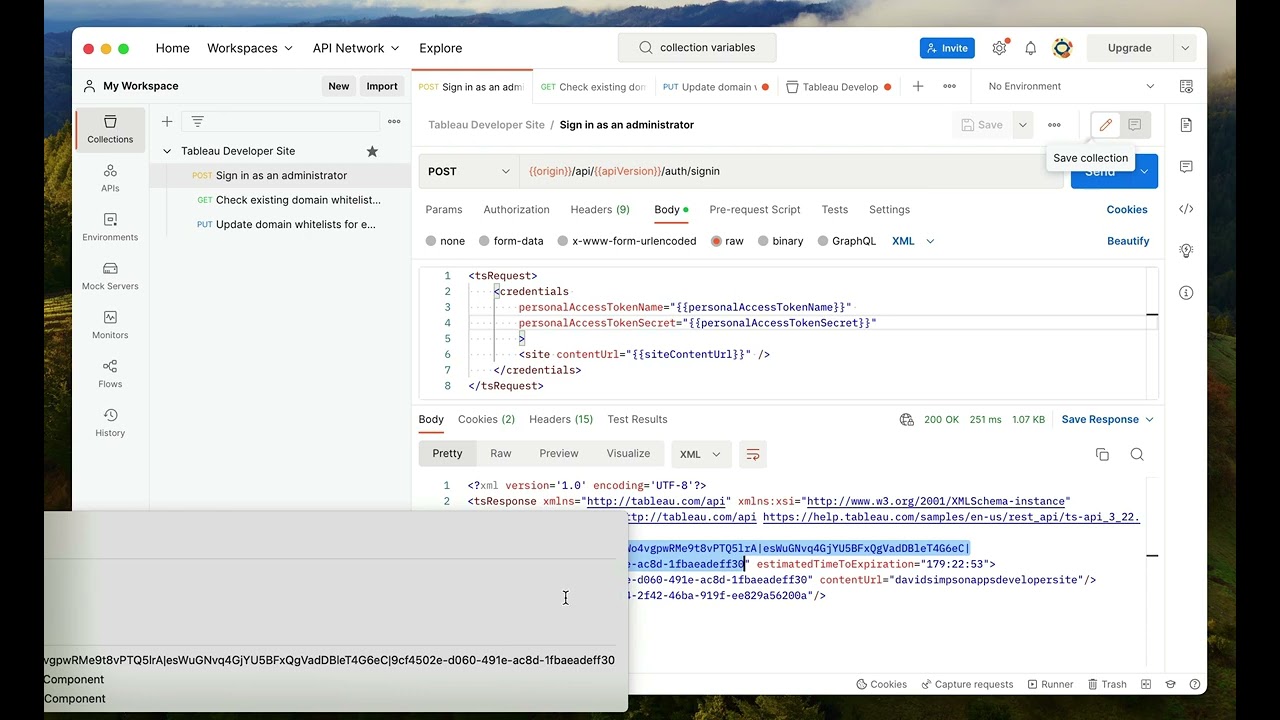This screenshot has height=720, width=1280.
Task: Open tab options ellipsis next to plus
Action: pos(949,86)
